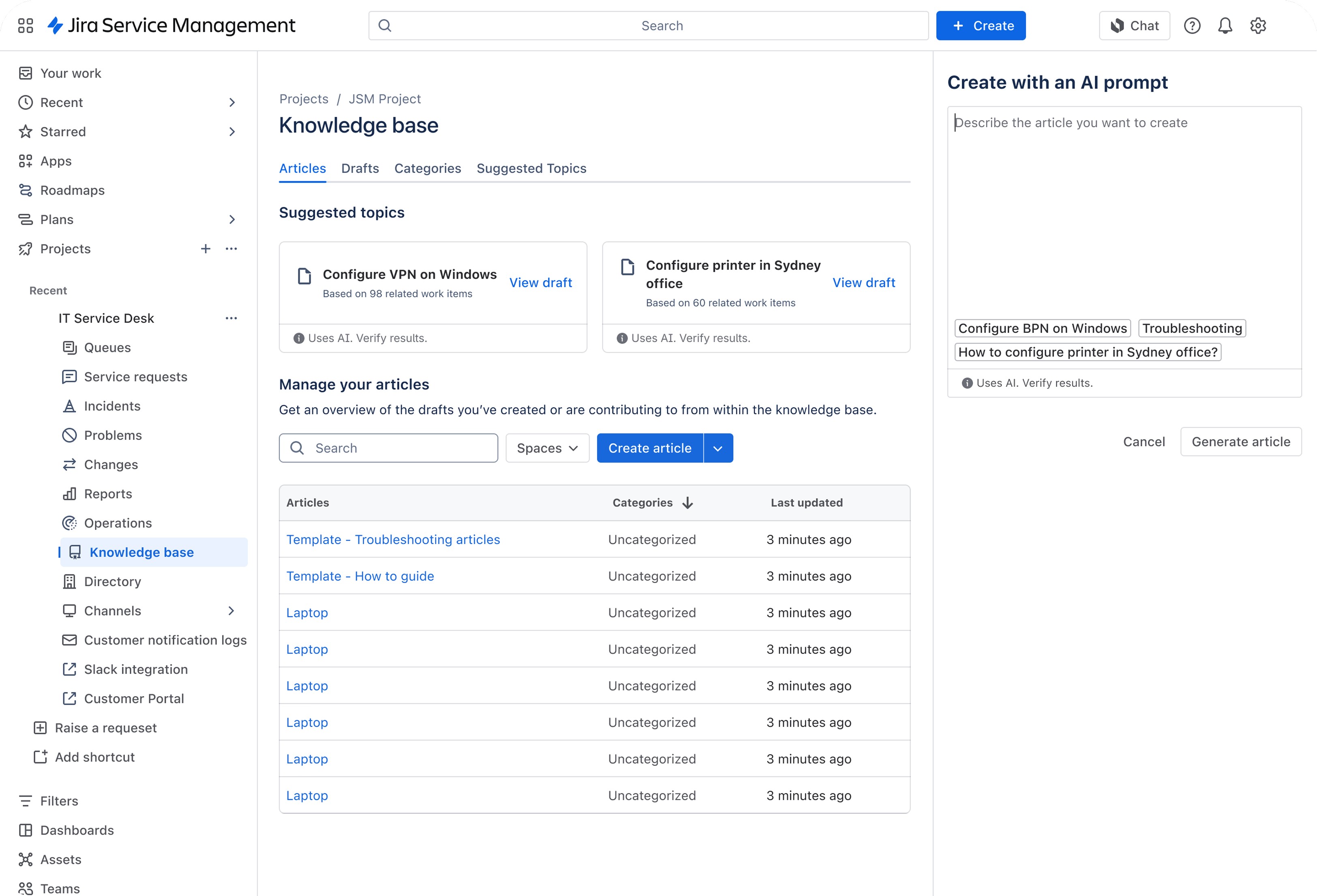Click the notifications bell icon
This screenshot has width=1317, height=896.
click(x=1225, y=26)
